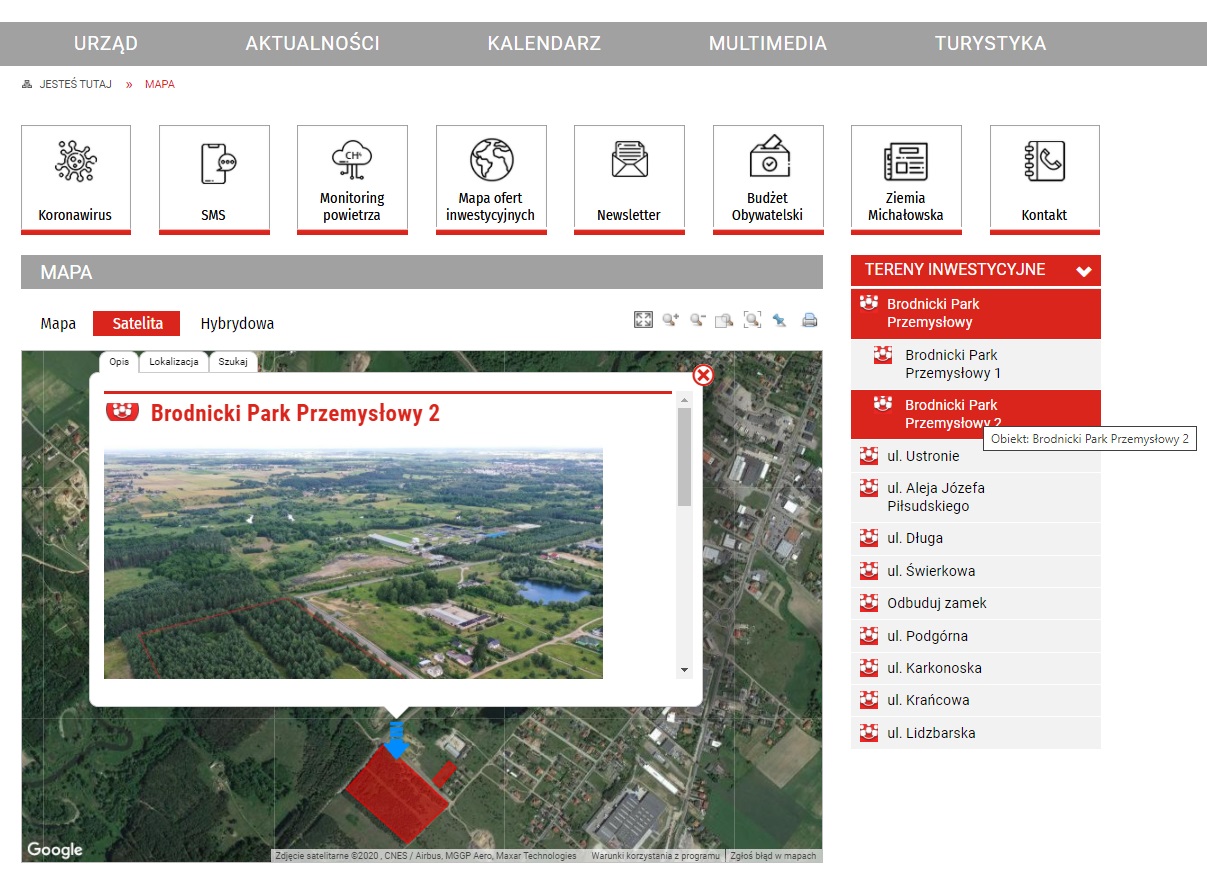This screenshot has height=889, width=1207.
Task: Open the SMS notifications tile
Action: pos(214,180)
